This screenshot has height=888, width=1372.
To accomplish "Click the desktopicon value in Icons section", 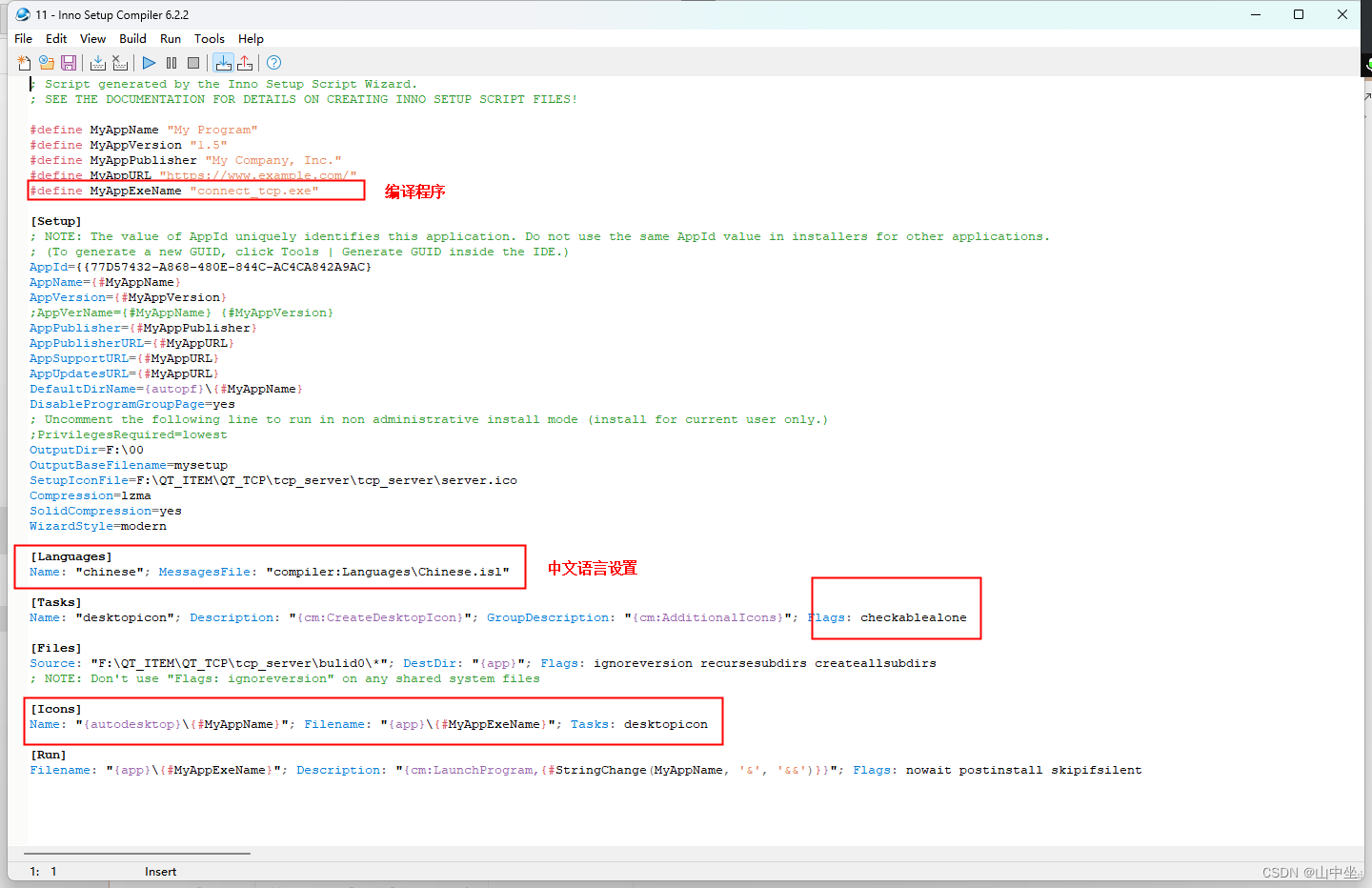I will (666, 724).
